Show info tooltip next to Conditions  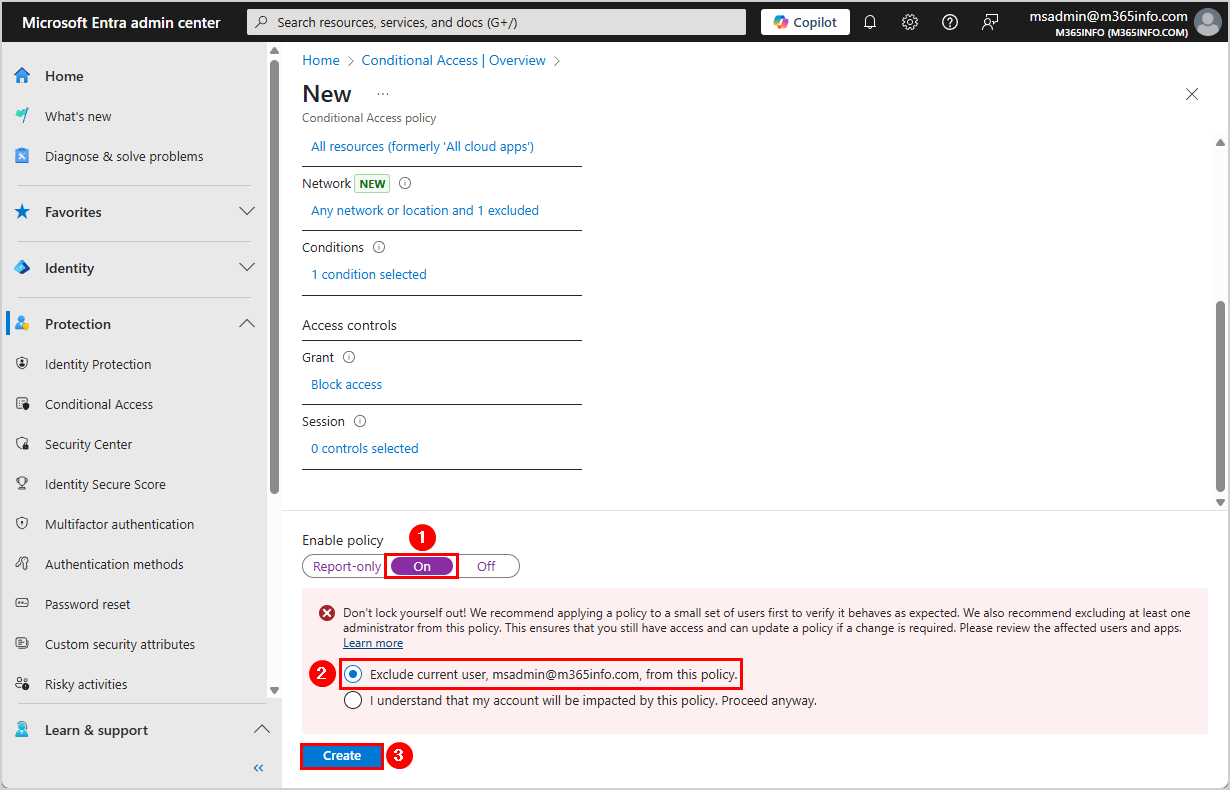[379, 247]
